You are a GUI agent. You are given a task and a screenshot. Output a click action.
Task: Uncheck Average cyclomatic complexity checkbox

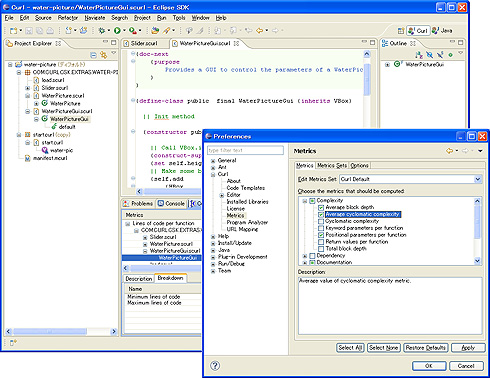point(321,214)
